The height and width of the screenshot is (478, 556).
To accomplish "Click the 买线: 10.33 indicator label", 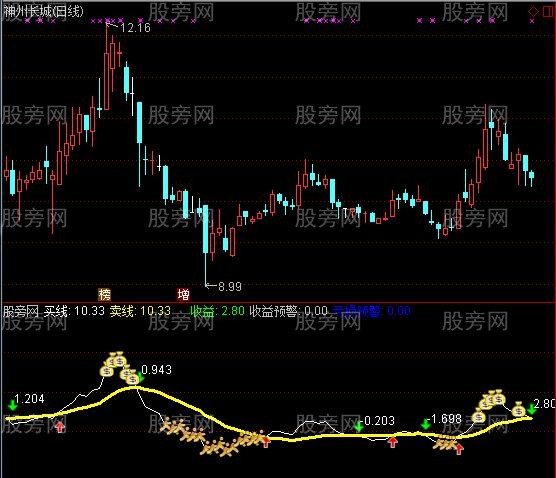I will [74, 311].
